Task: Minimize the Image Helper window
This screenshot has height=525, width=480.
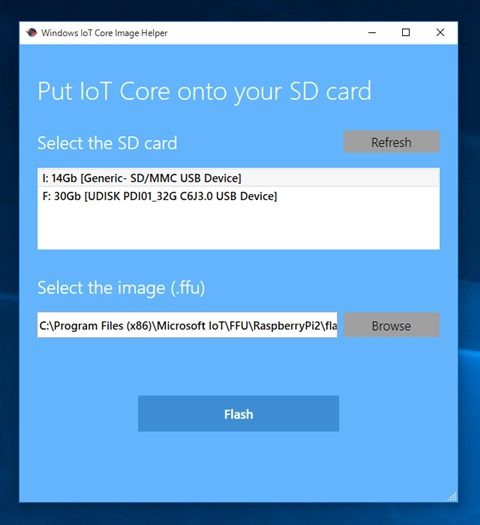Action: tap(372, 32)
